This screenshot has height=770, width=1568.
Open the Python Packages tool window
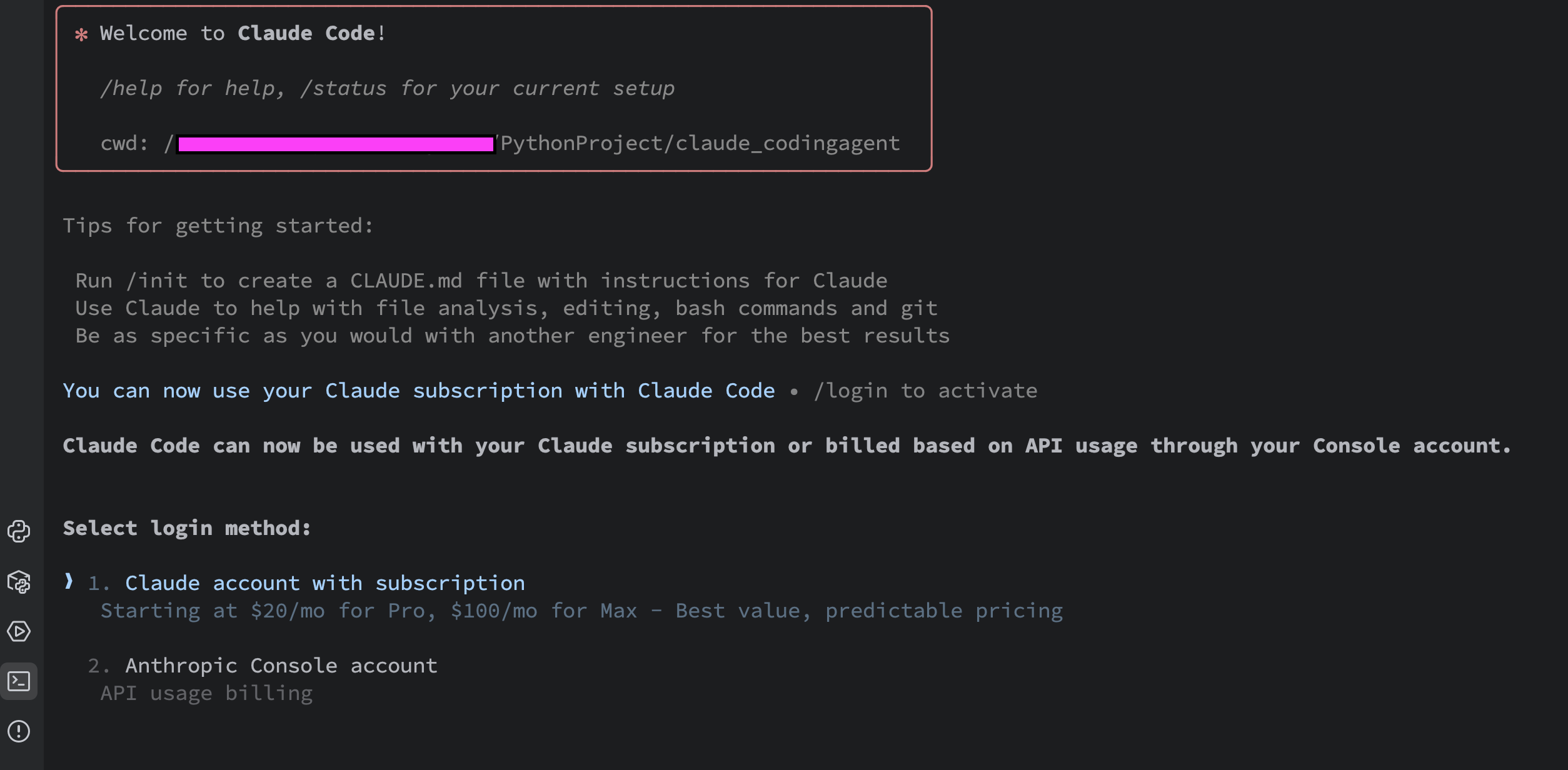[x=19, y=582]
